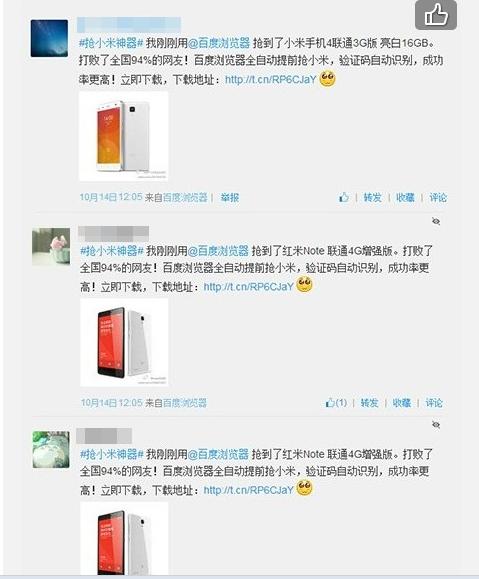Enlarge the red Redmi Note image in second post

click(x=124, y=342)
